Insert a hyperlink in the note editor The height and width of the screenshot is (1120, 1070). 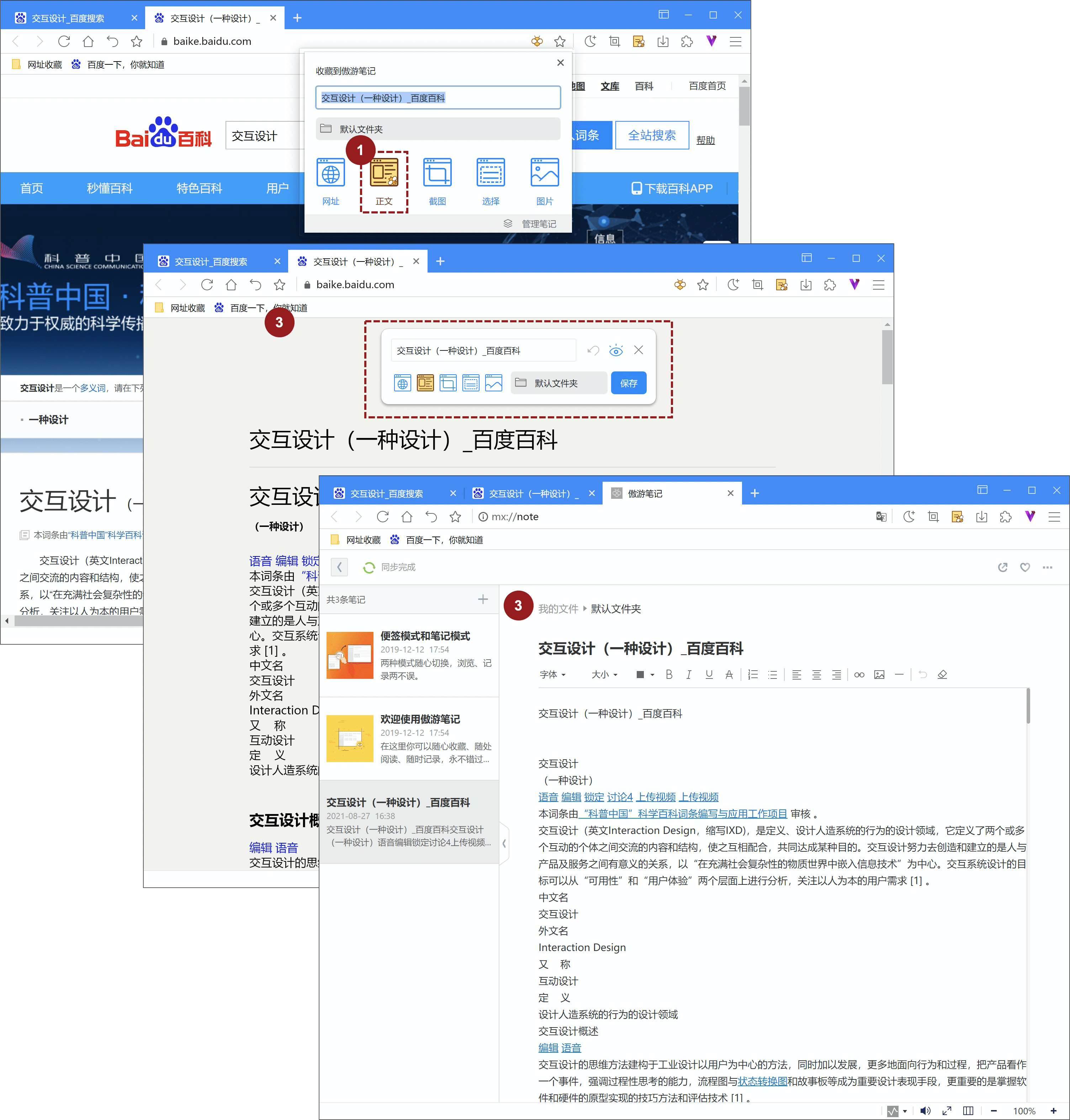tap(859, 675)
